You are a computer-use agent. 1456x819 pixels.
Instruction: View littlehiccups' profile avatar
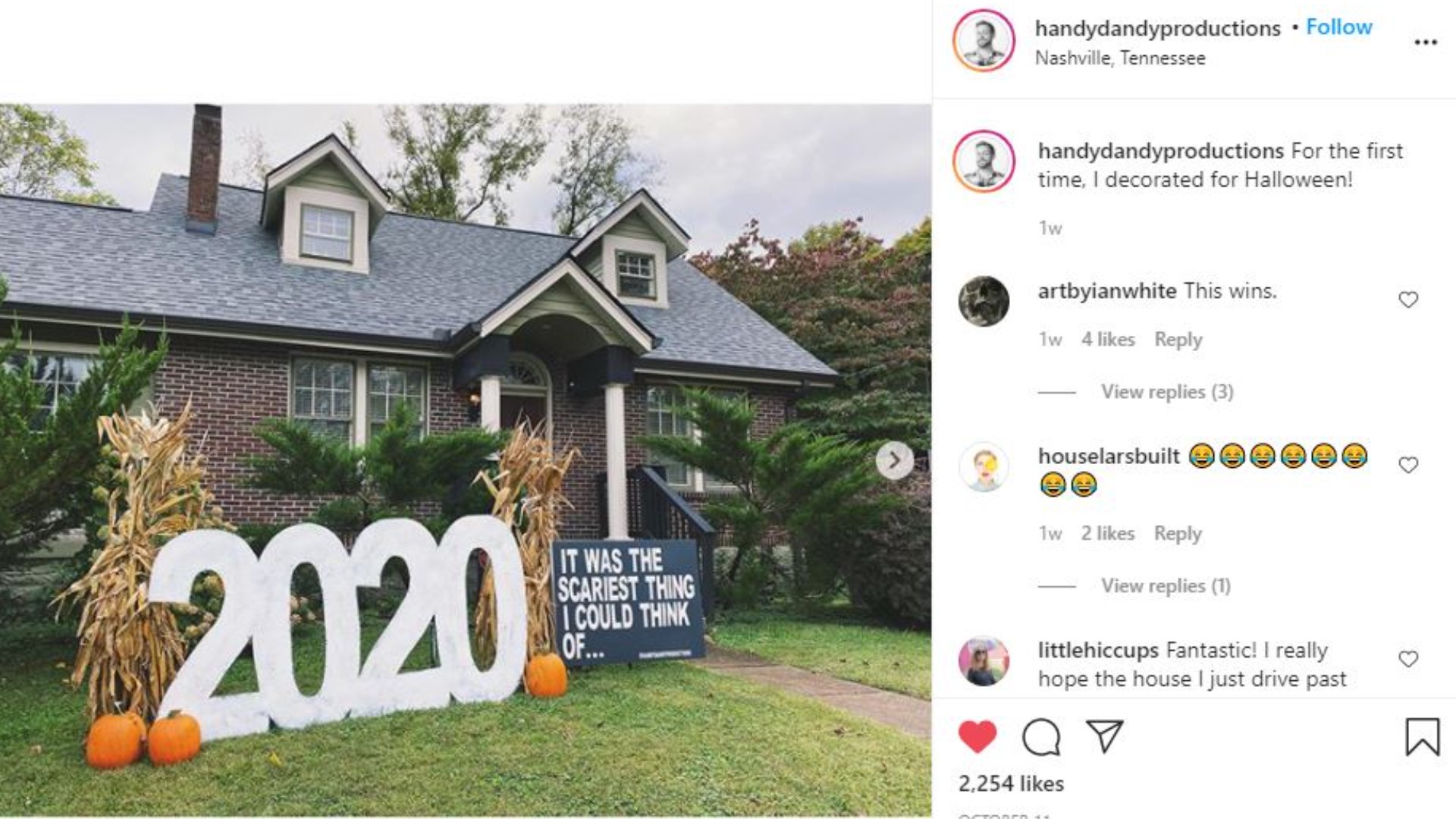click(x=984, y=661)
